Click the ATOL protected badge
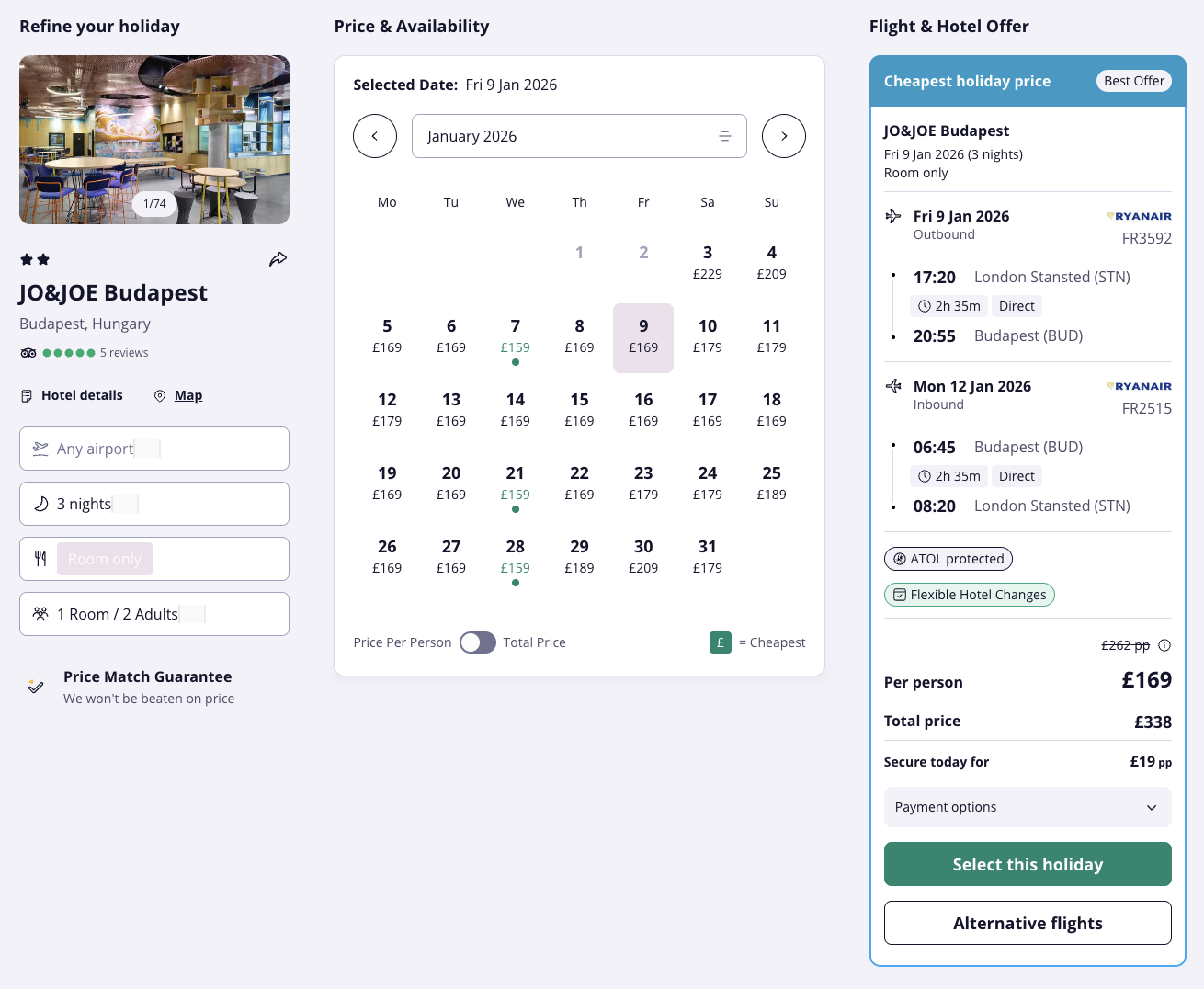Viewport: 1204px width, 989px height. 948,559
